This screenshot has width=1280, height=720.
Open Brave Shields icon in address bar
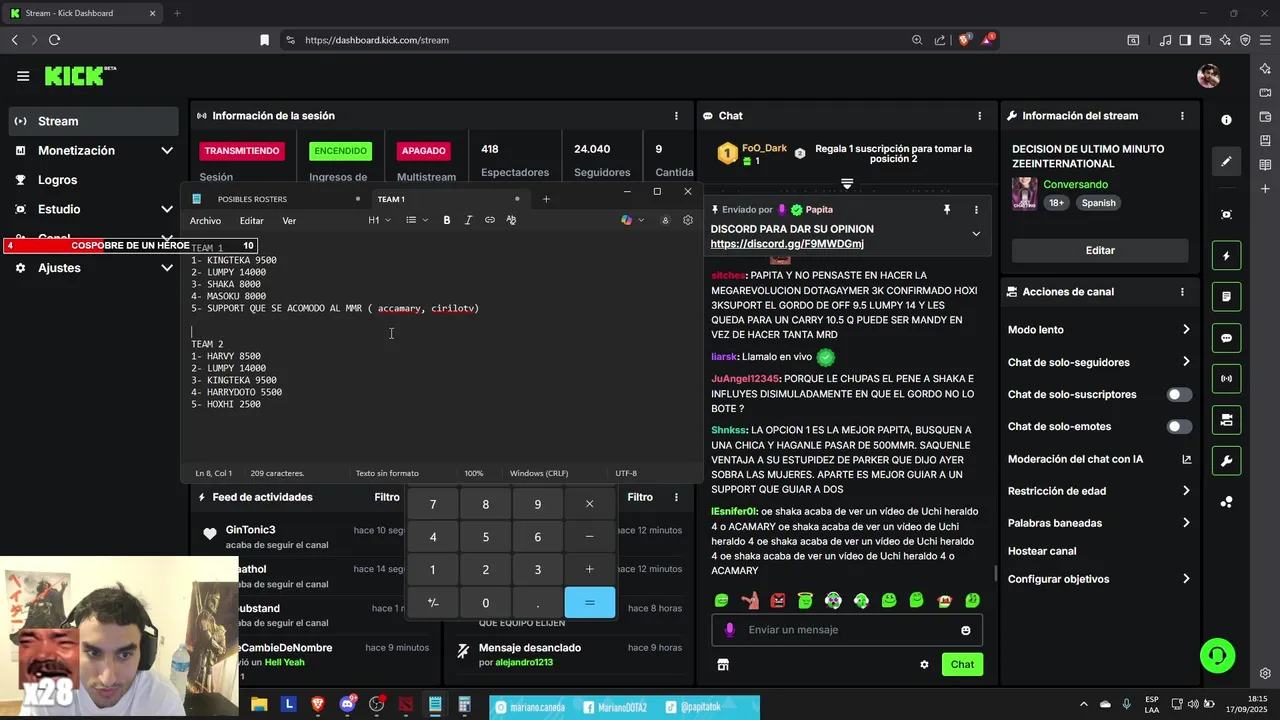pos(964,40)
